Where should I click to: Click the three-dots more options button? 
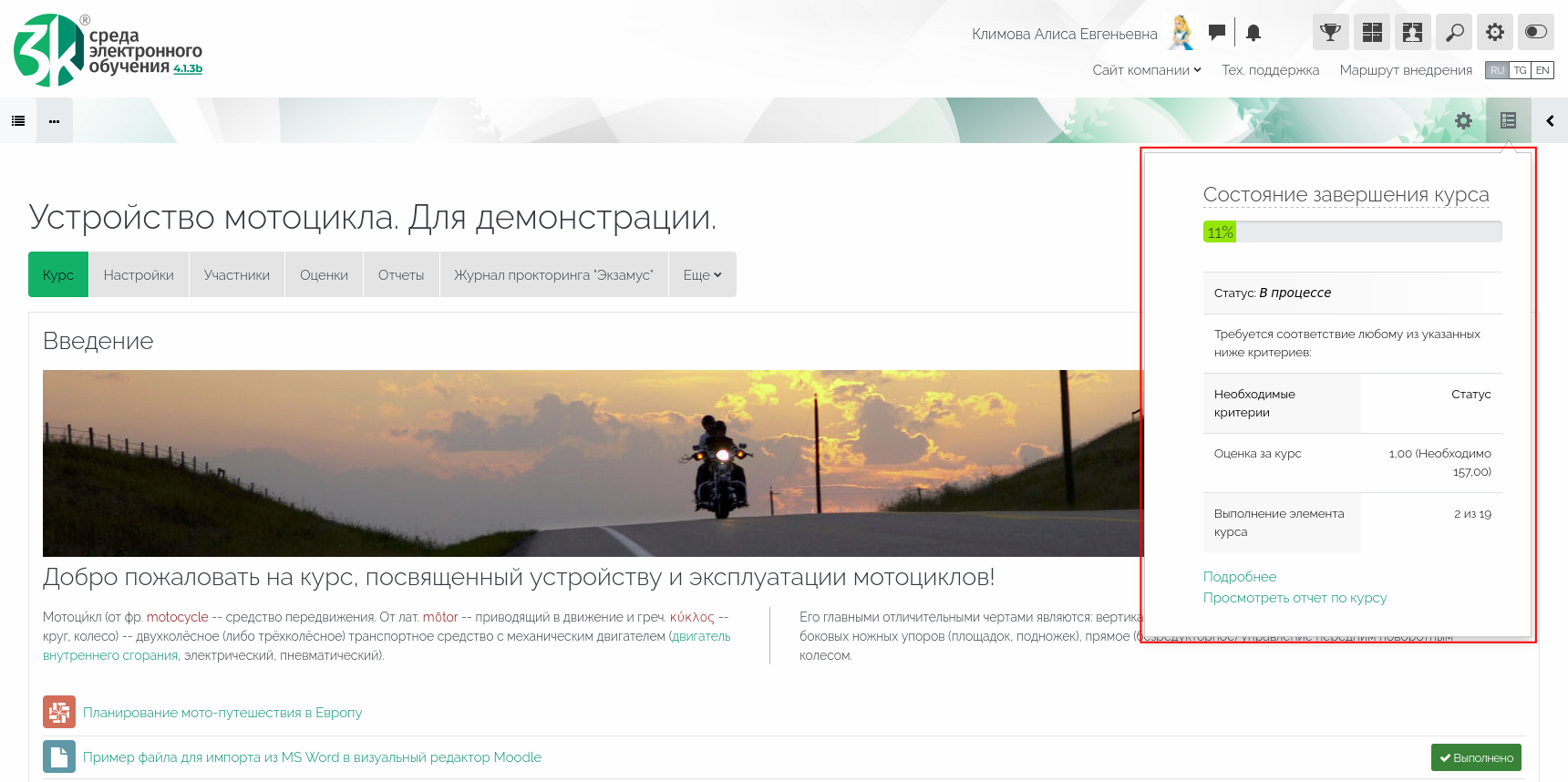coord(55,120)
